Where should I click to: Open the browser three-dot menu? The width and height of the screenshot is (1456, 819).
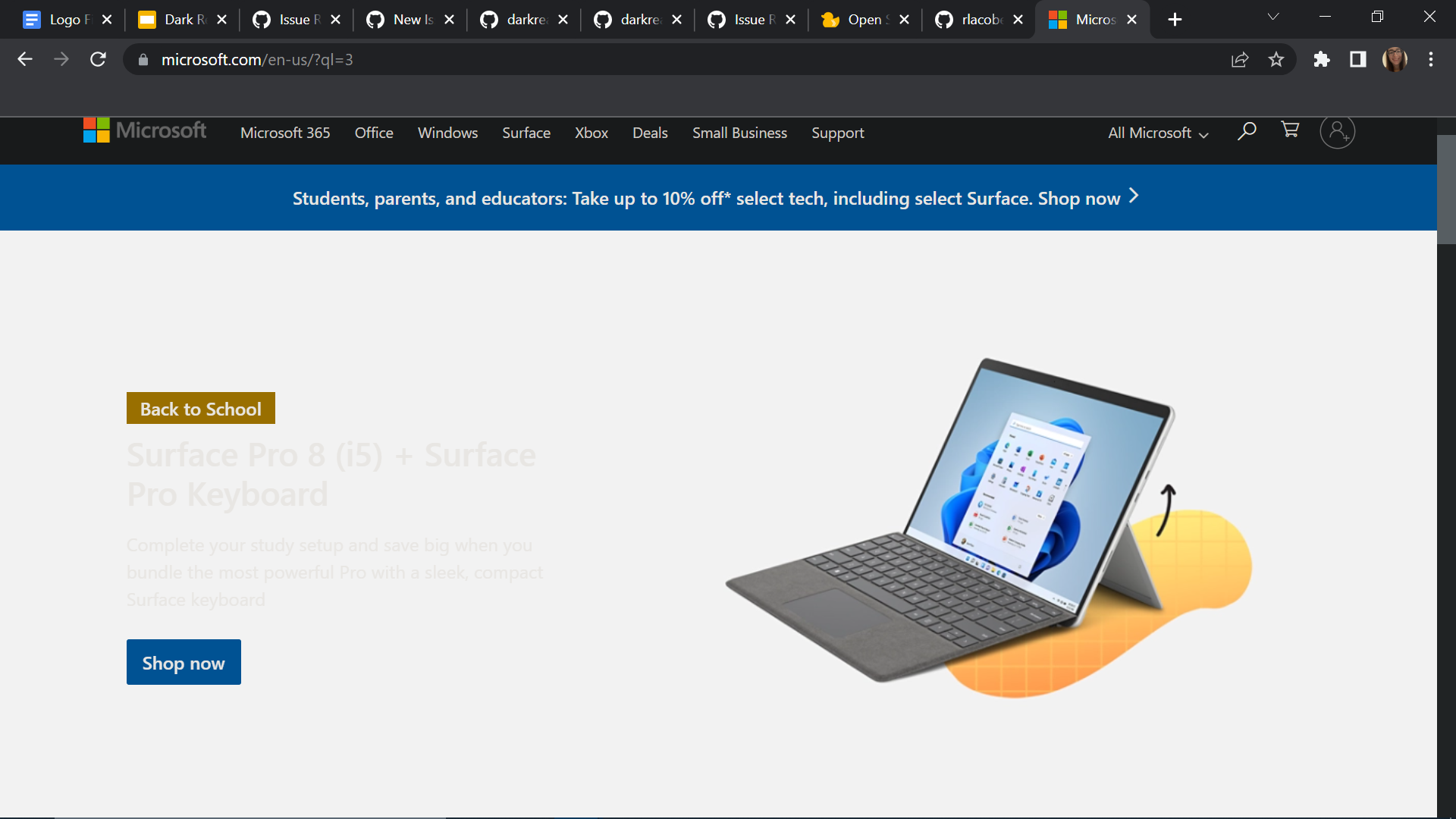(x=1432, y=59)
